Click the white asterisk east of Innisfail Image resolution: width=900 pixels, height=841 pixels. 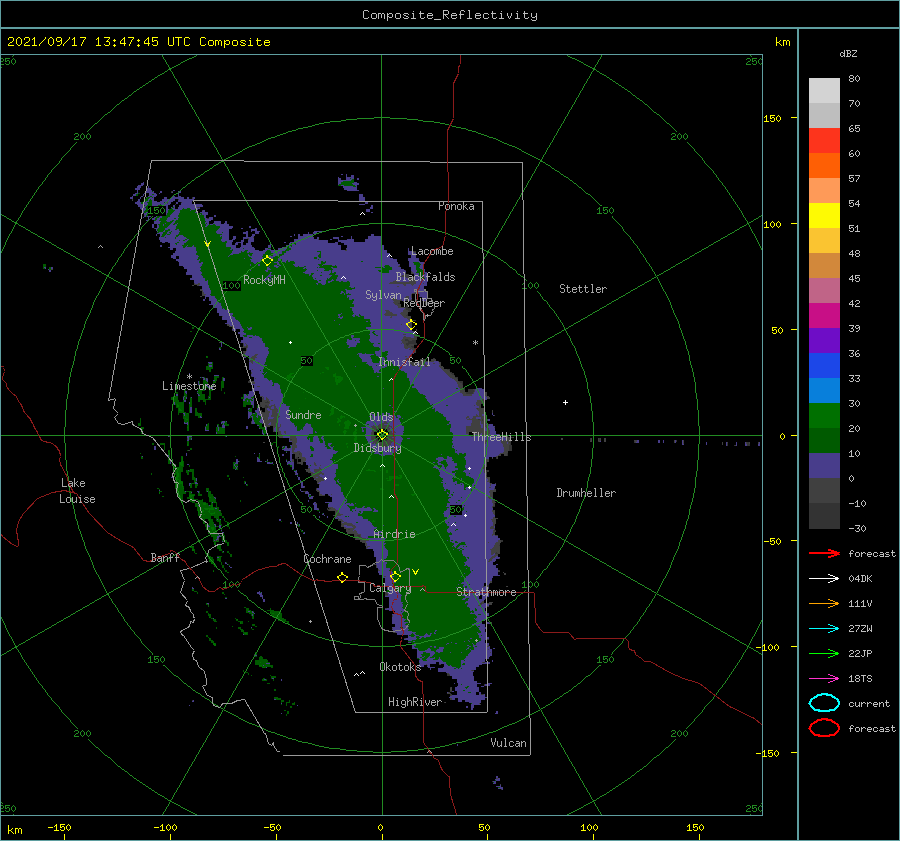(x=475, y=343)
